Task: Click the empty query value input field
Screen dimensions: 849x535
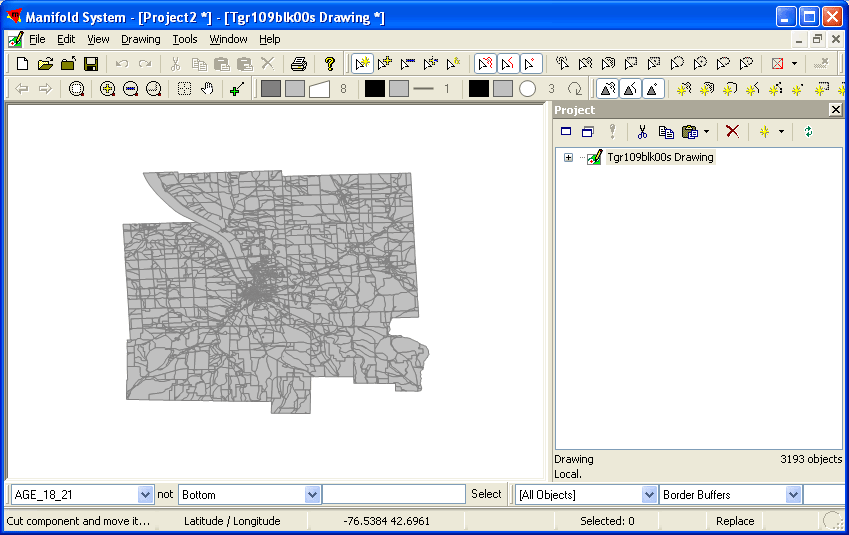Action: pos(394,495)
